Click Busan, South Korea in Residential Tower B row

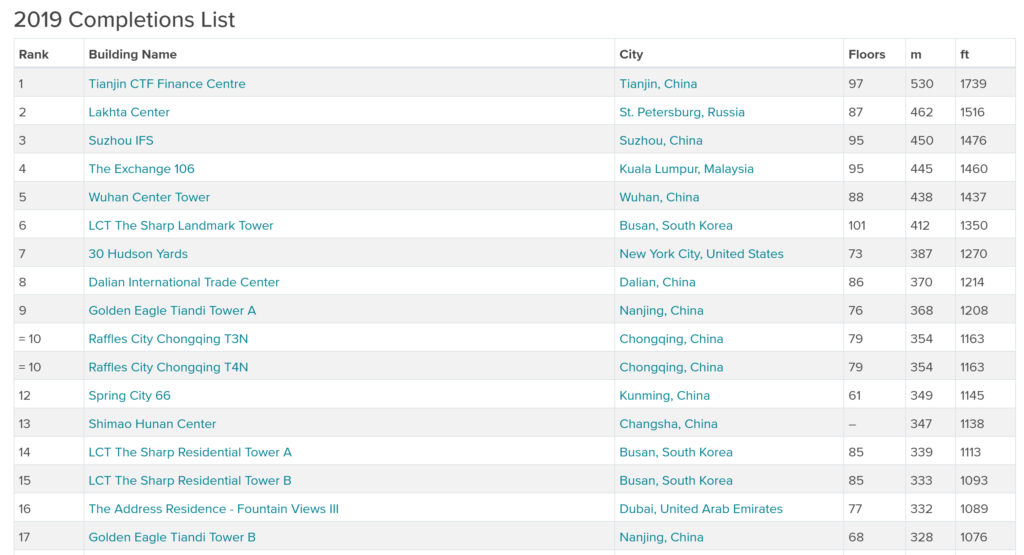coord(676,481)
